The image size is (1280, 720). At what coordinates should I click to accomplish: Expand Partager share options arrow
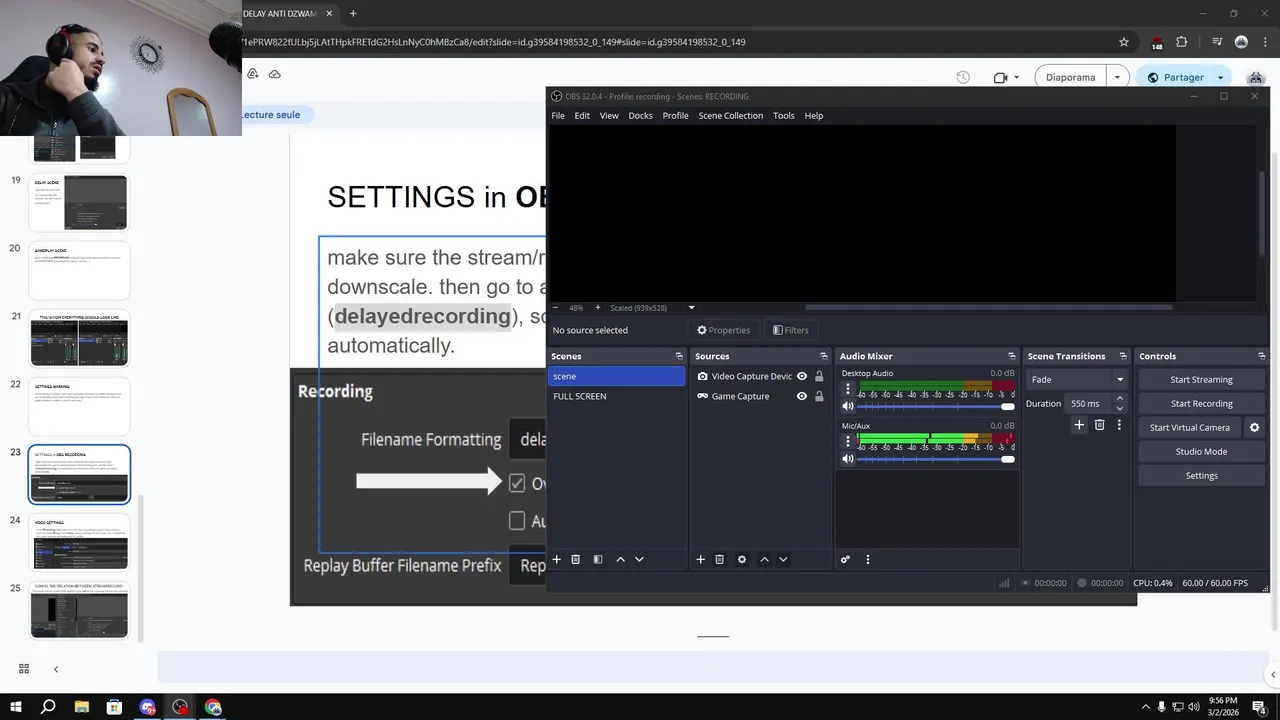1220,77
